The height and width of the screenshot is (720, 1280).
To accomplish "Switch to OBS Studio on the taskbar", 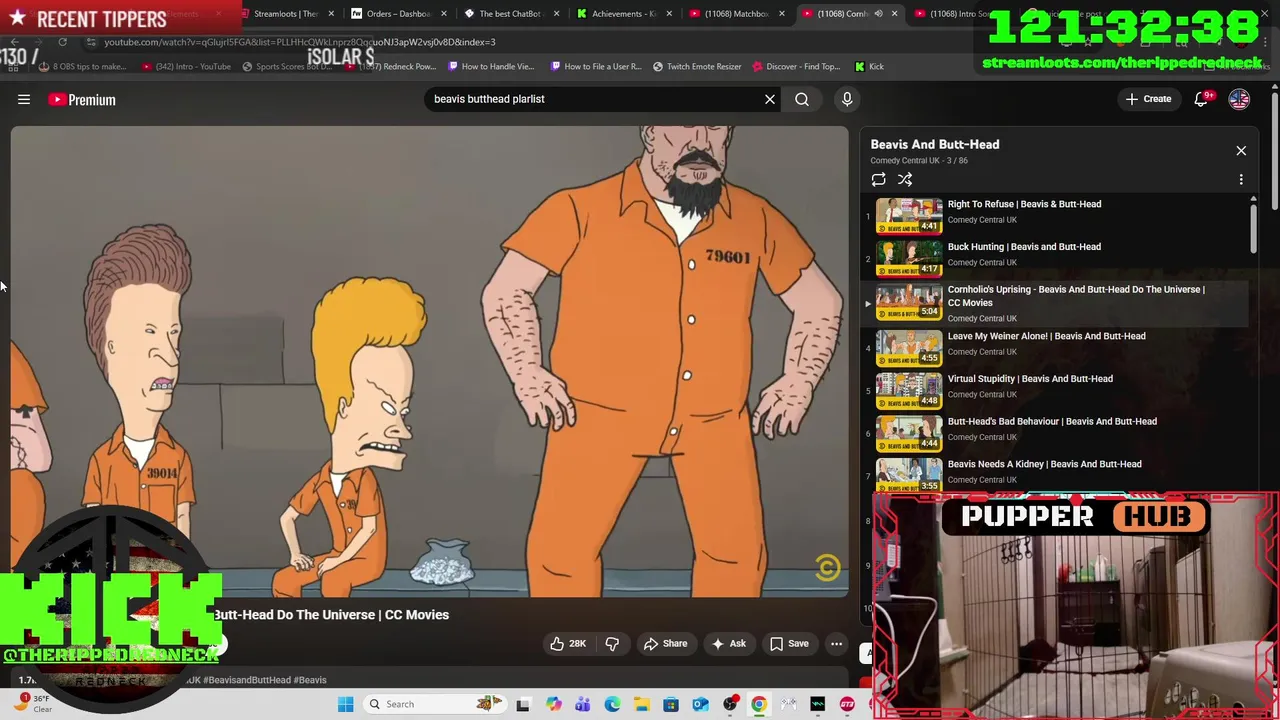I will coord(730,704).
